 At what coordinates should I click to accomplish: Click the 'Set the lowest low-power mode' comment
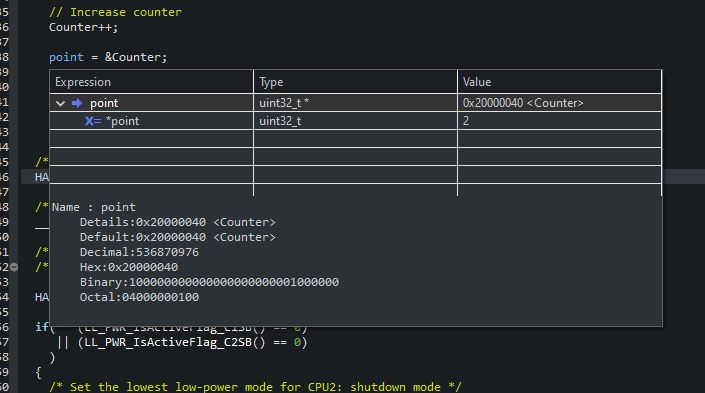[x=255, y=387]
